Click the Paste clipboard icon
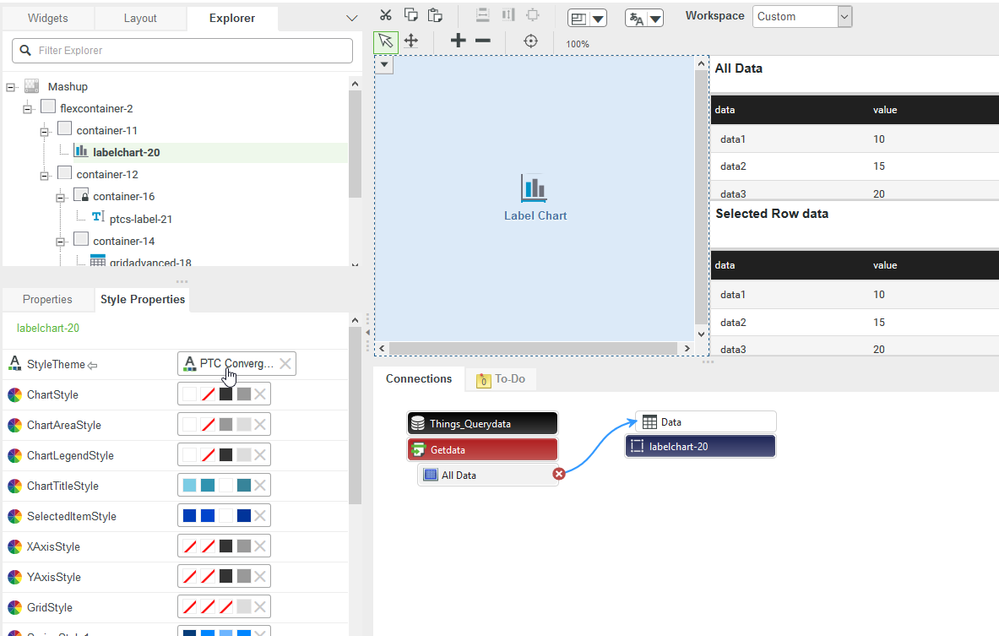The image size is (999, 636). point(435,15)
